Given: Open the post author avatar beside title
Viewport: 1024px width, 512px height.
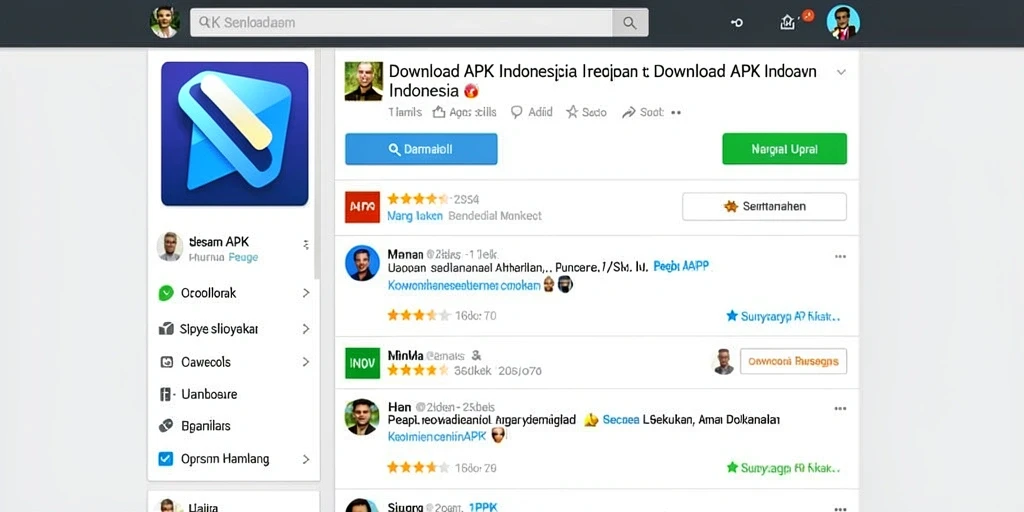Looking at the screenshot, I should tap(363, 81).
